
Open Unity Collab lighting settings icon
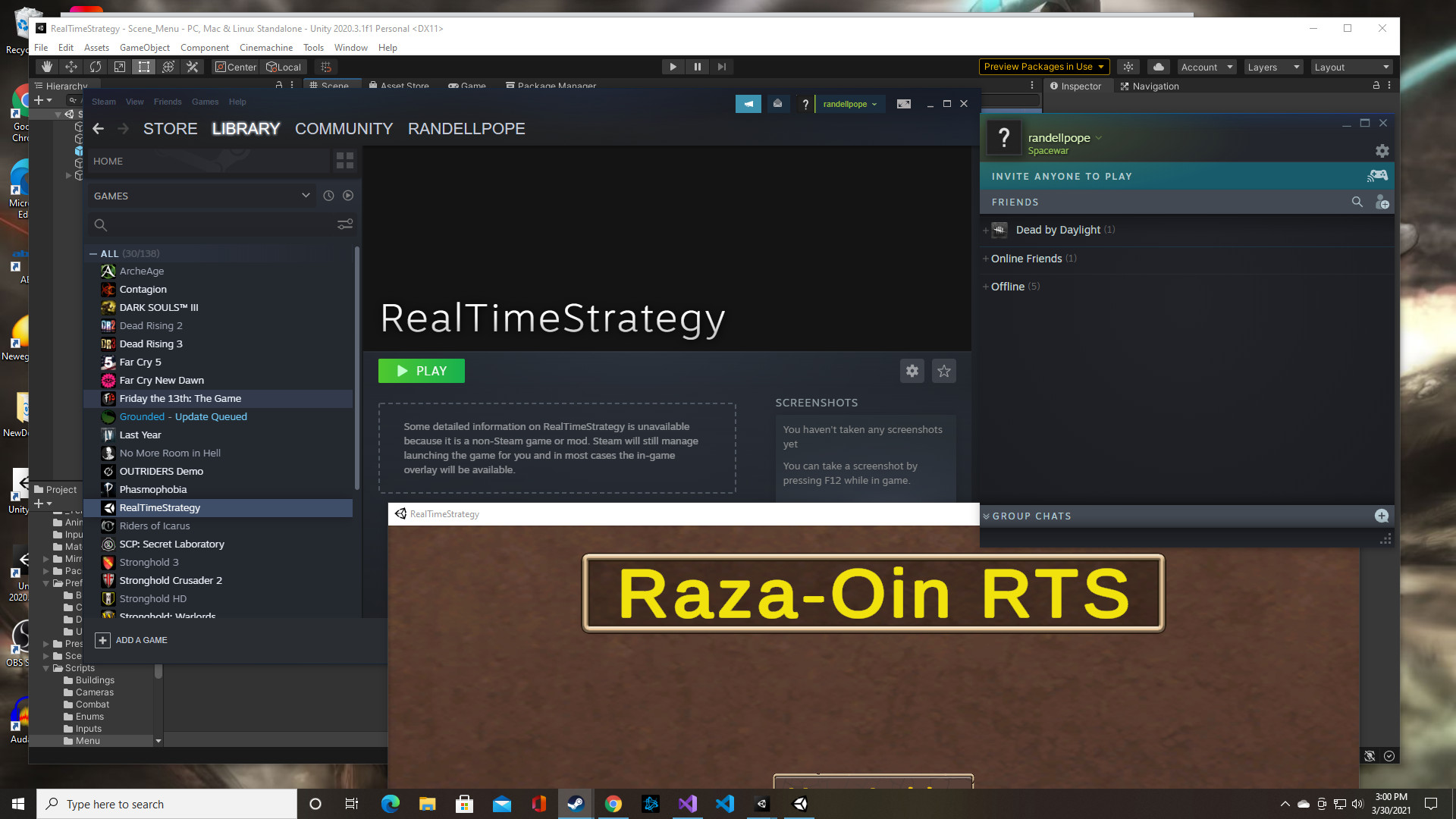1128,67
